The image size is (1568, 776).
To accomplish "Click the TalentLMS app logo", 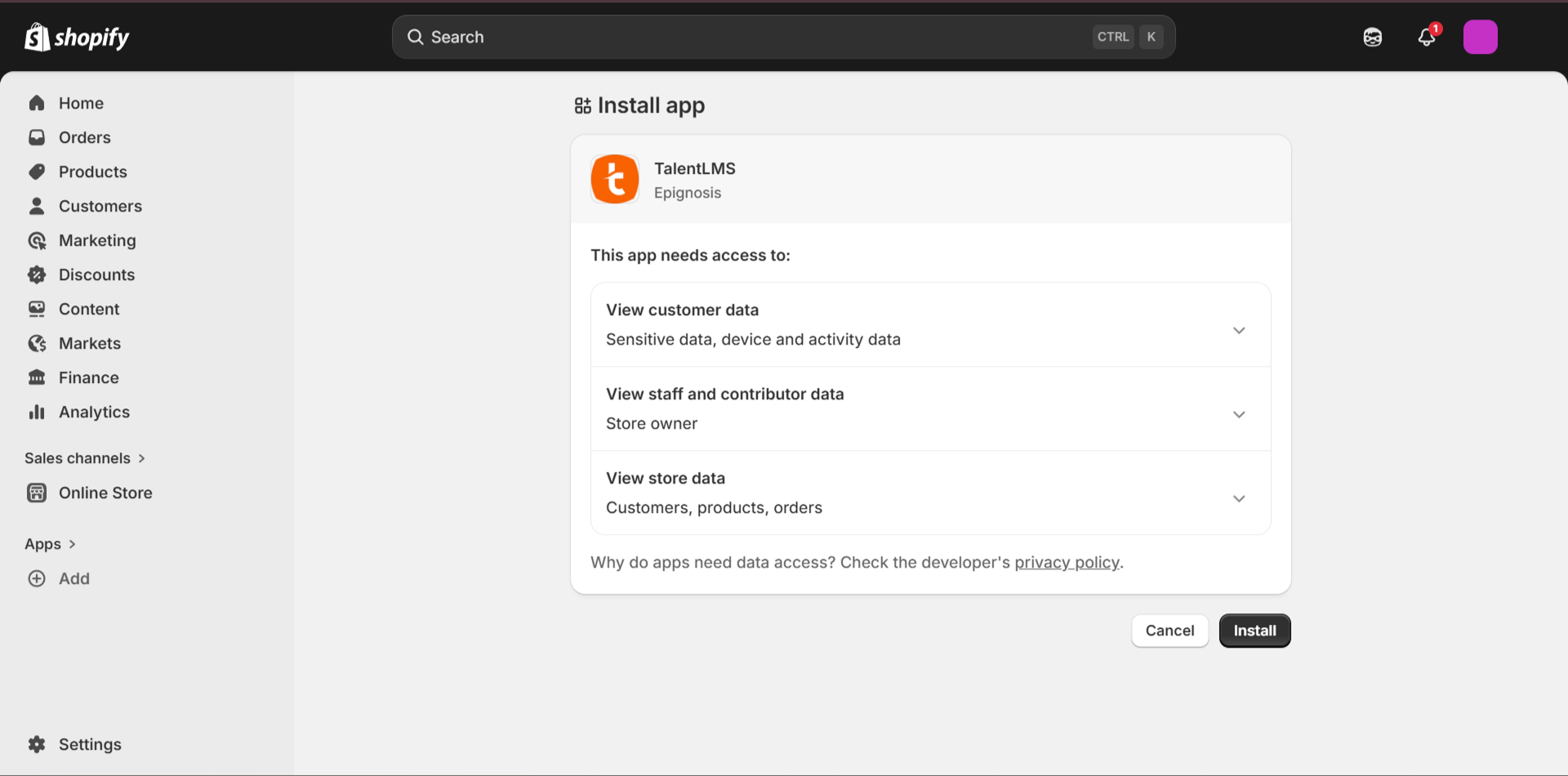I will [x=615, y=179].
